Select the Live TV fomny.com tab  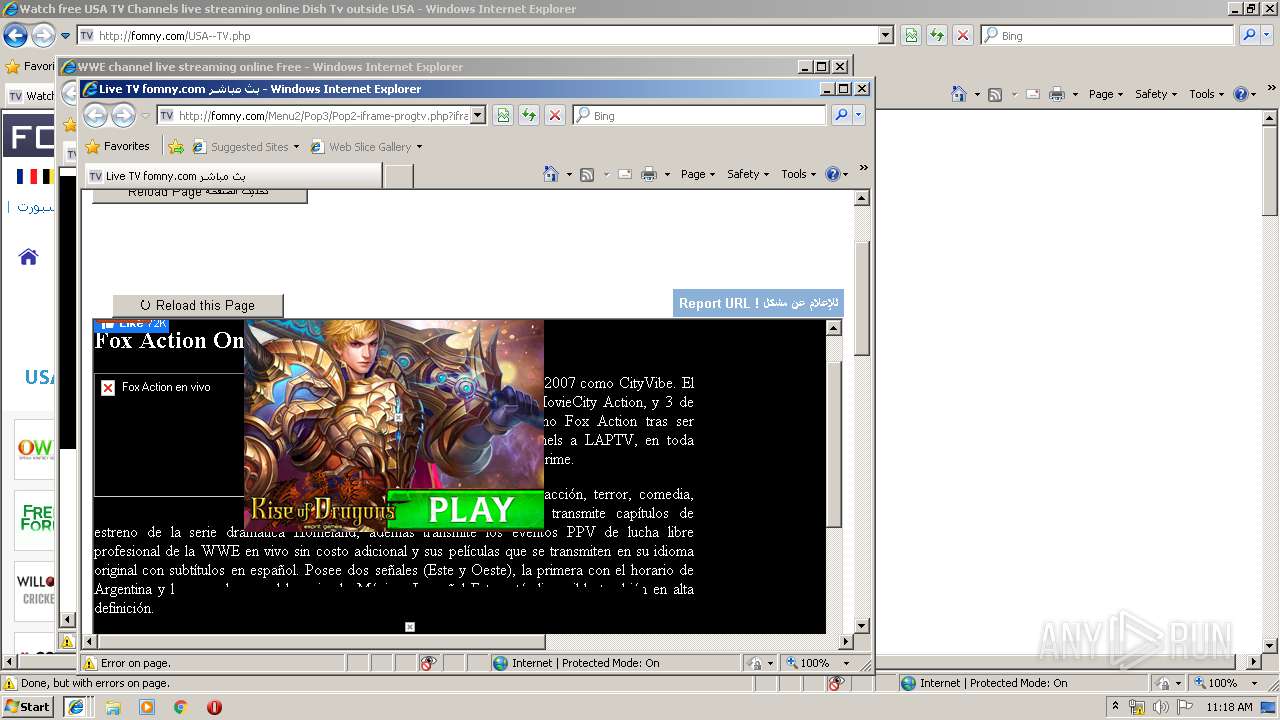coord(233,176)
